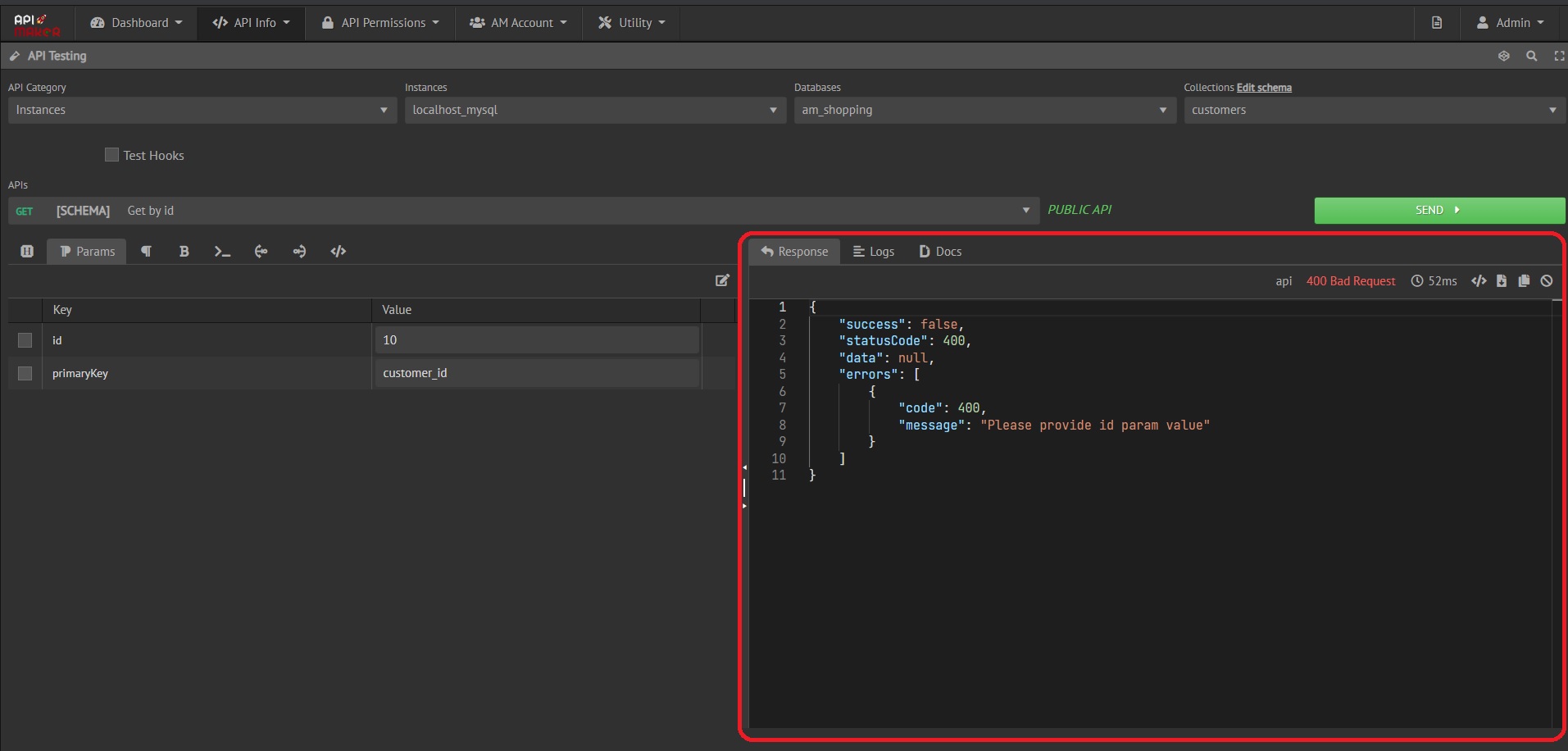Copy the response using the copy icon
Viewport: 1568px width, 751px height.
pyautogui.click(x=1524, y=281)
